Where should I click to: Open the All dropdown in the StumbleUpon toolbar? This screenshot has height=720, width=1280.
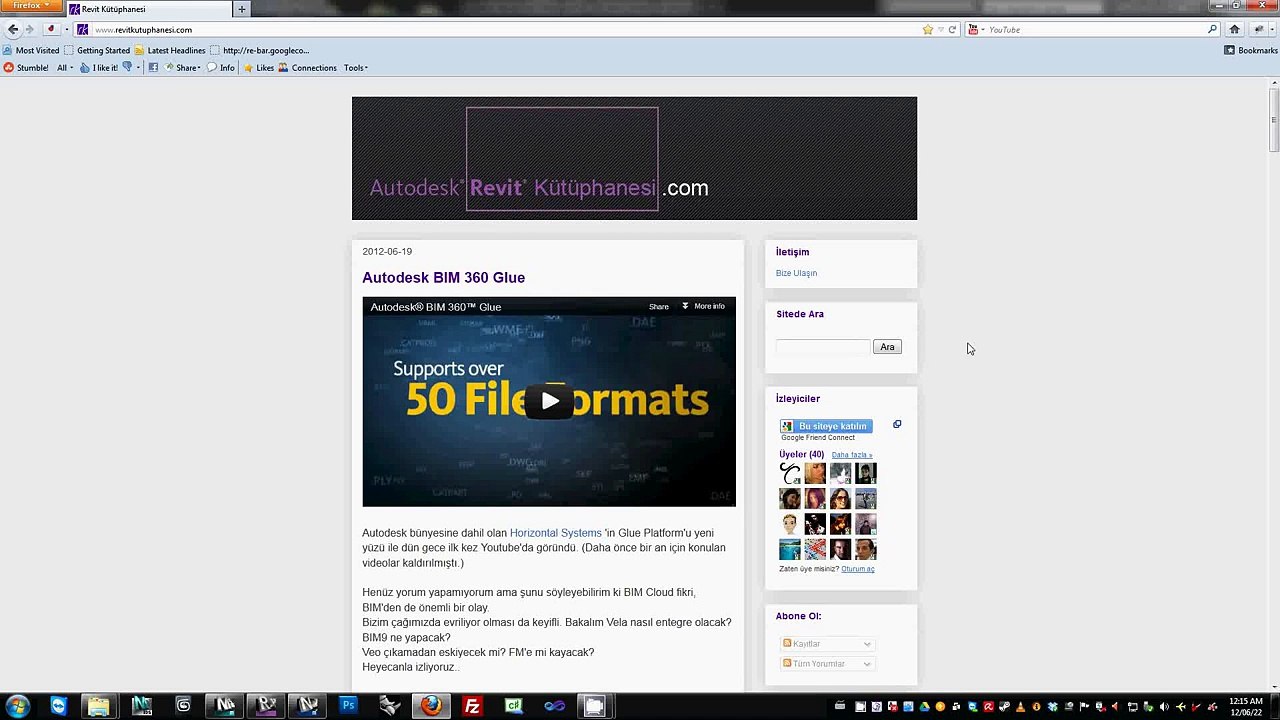tap(64, 68)
